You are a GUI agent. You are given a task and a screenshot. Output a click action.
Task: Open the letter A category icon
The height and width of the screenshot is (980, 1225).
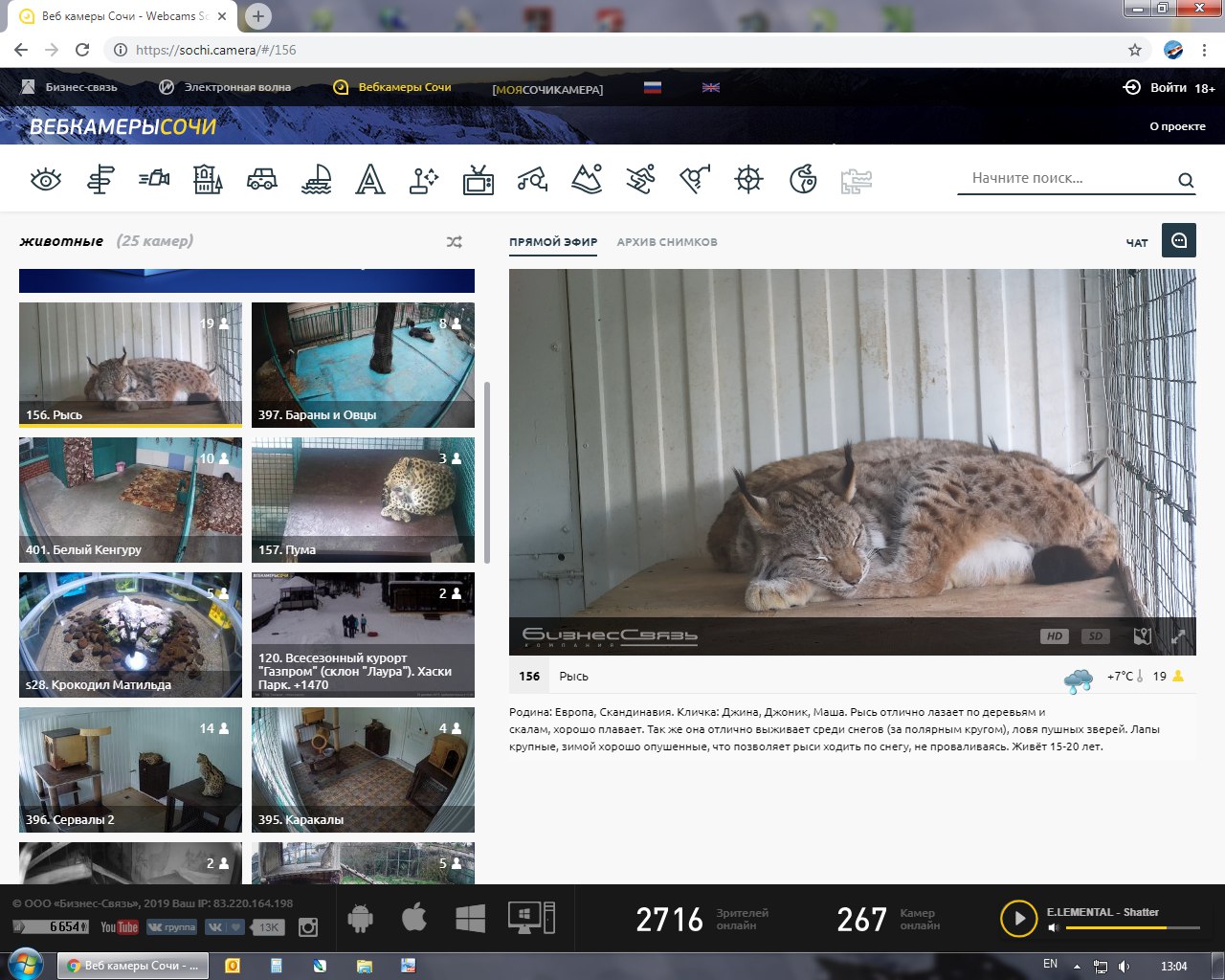click(370, 179)
